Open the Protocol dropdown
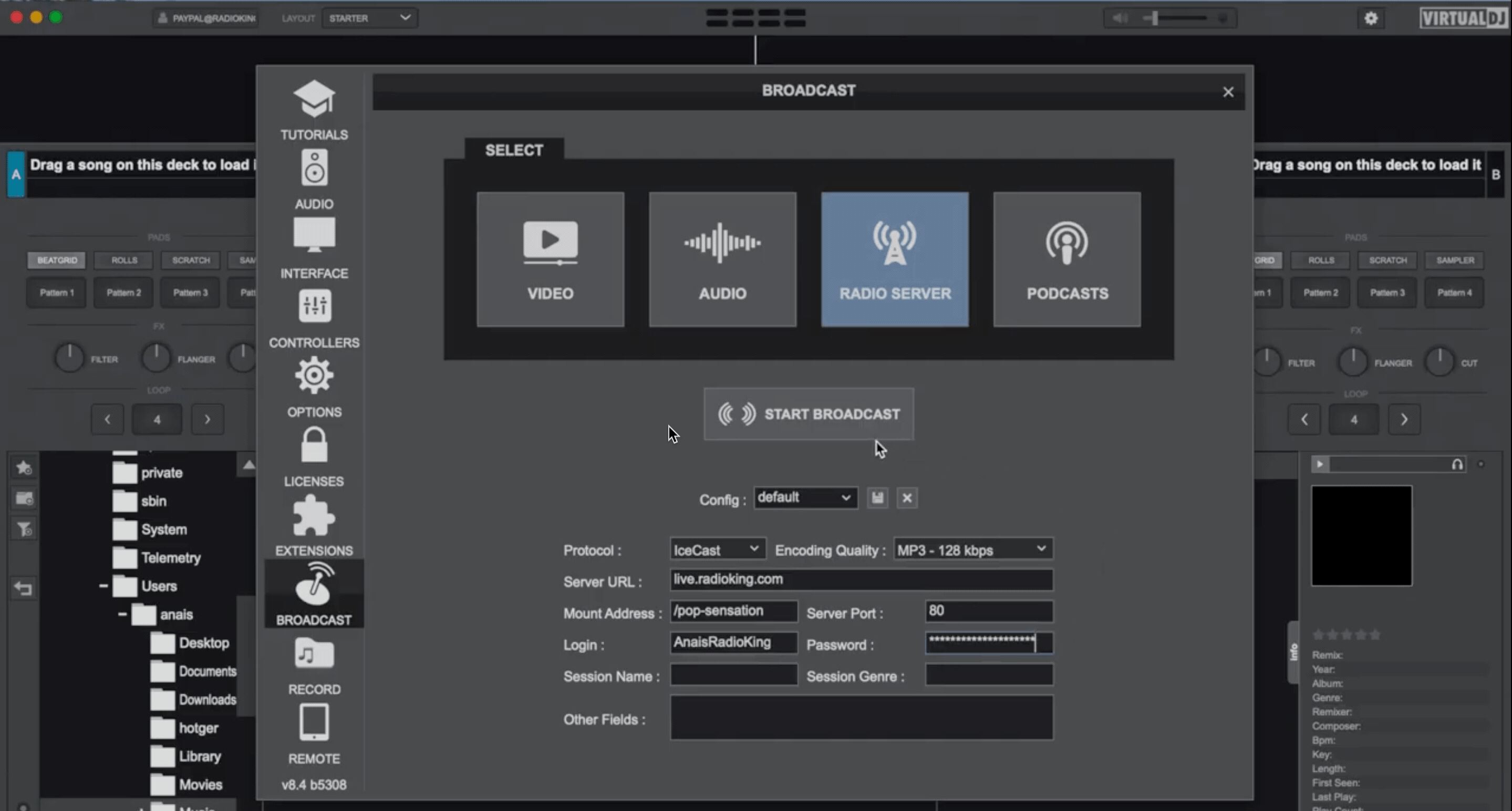 tap(717, 549)
